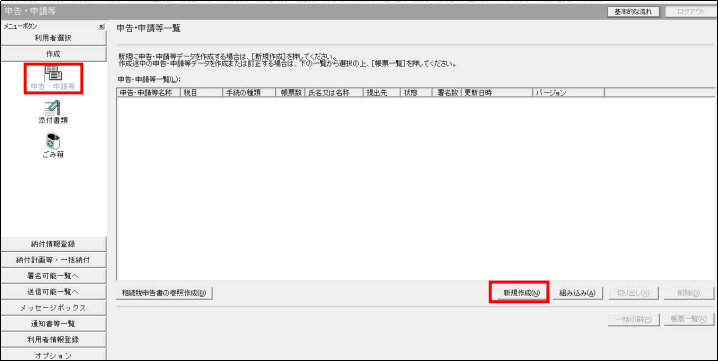Select the 作成 menu section
The width and height of the screenshot is (718, 361).
pos(53,54)
